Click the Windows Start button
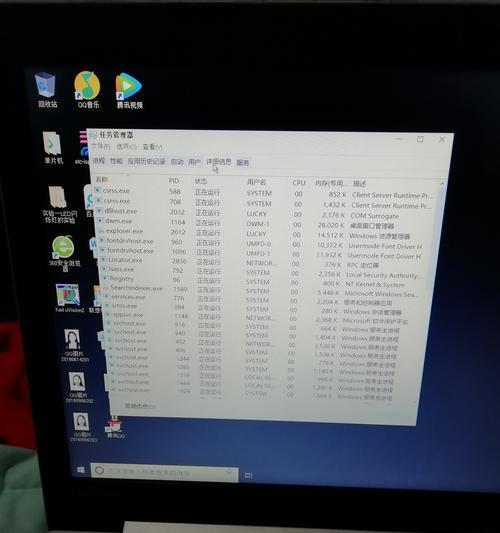Viewport: 500px width, 533px height. [81, 469]
